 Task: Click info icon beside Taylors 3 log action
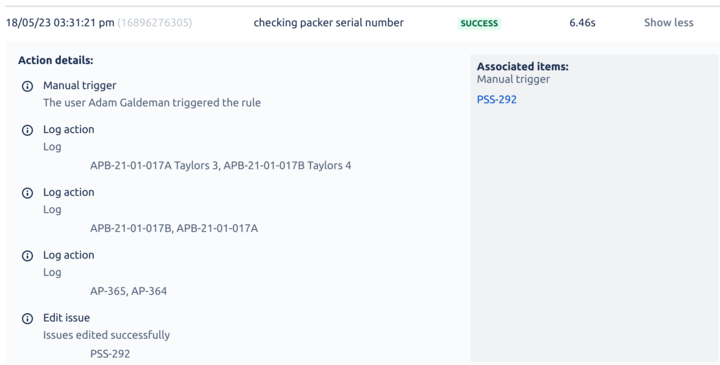click(x=28, y=130)
